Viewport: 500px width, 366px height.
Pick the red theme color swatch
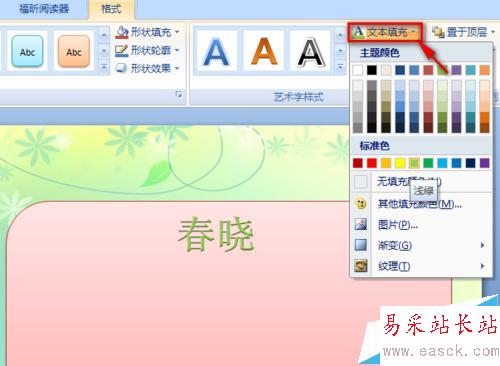pyautogui.click(x=428, y=70)
